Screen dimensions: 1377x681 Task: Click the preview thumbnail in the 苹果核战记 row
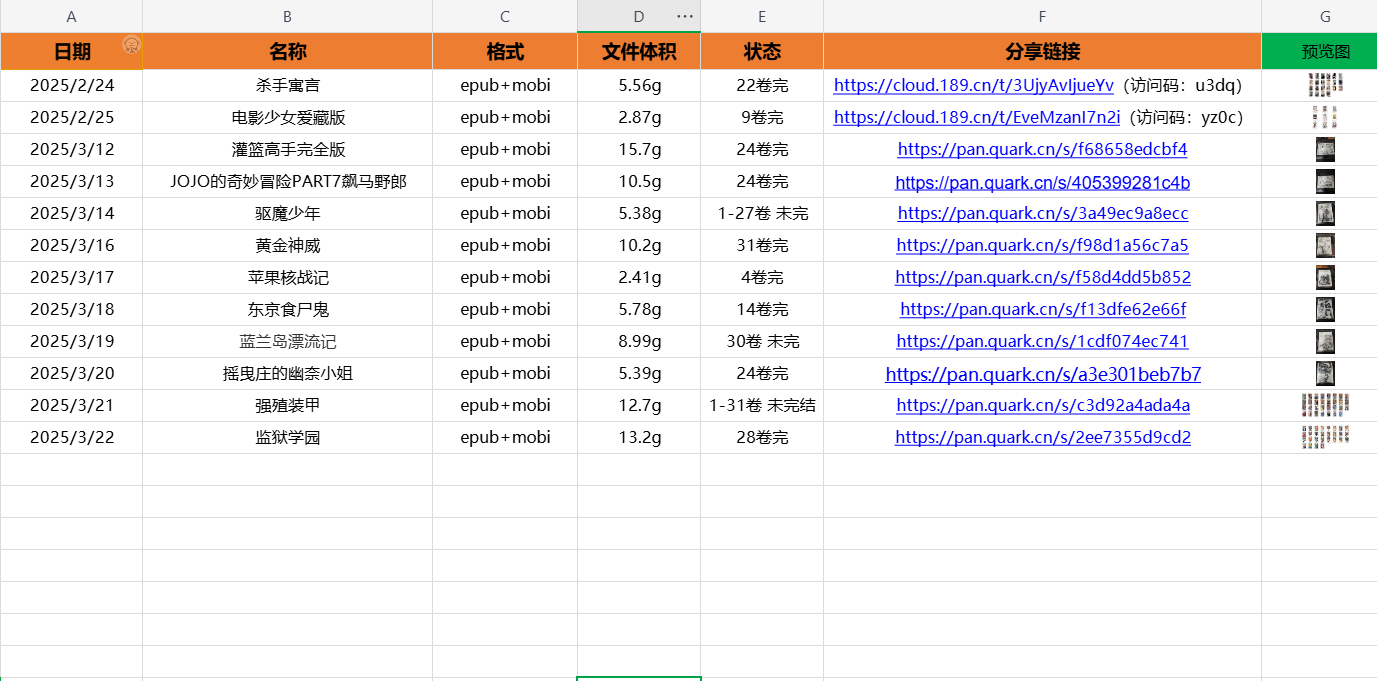coord(1325,278)
